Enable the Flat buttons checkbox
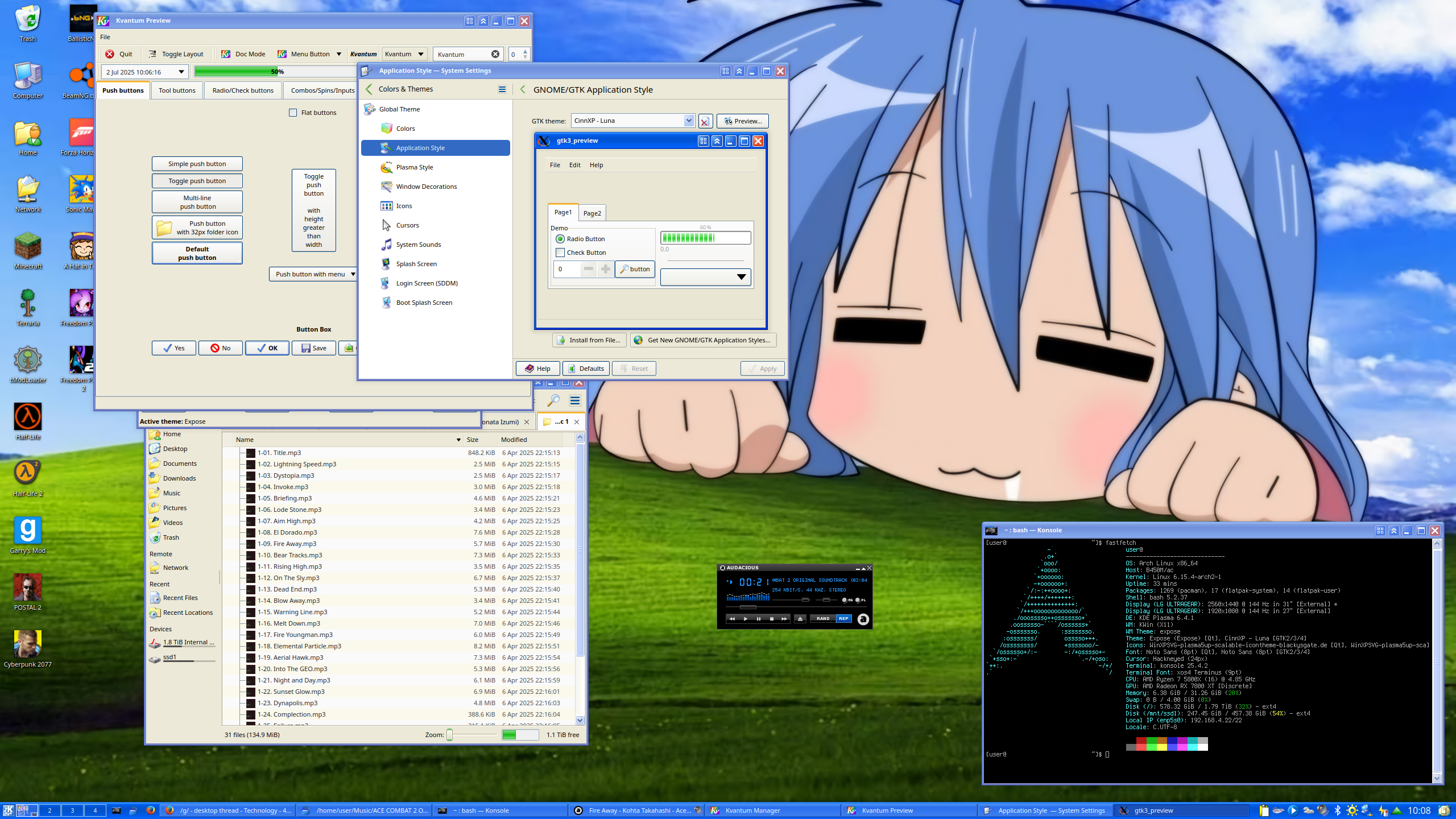The height and width of the screenshot is (819, 1456). (293, 113)
